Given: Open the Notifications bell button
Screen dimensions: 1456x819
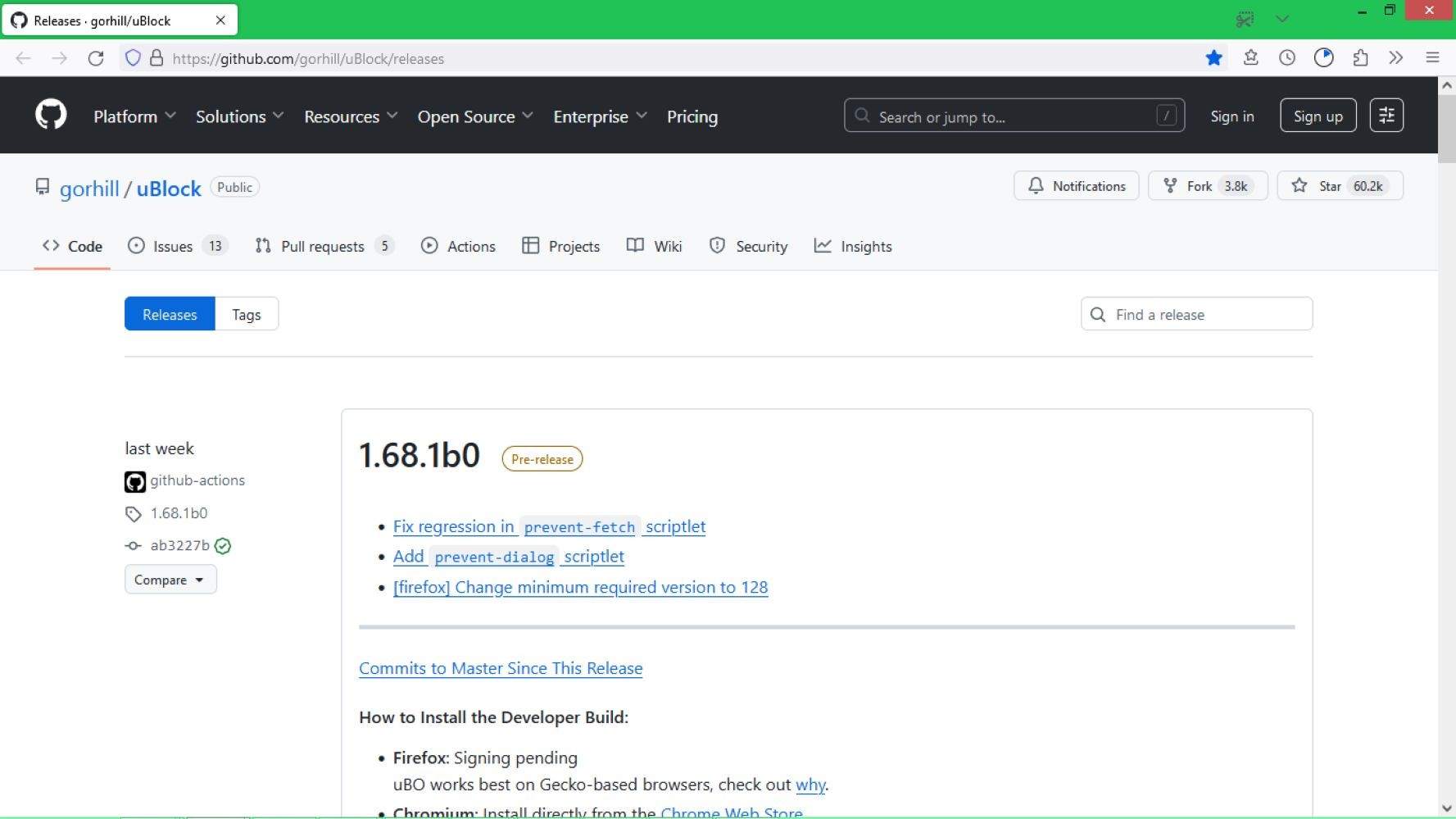Looking at the screenshot, I should (x=1076, y=186).
